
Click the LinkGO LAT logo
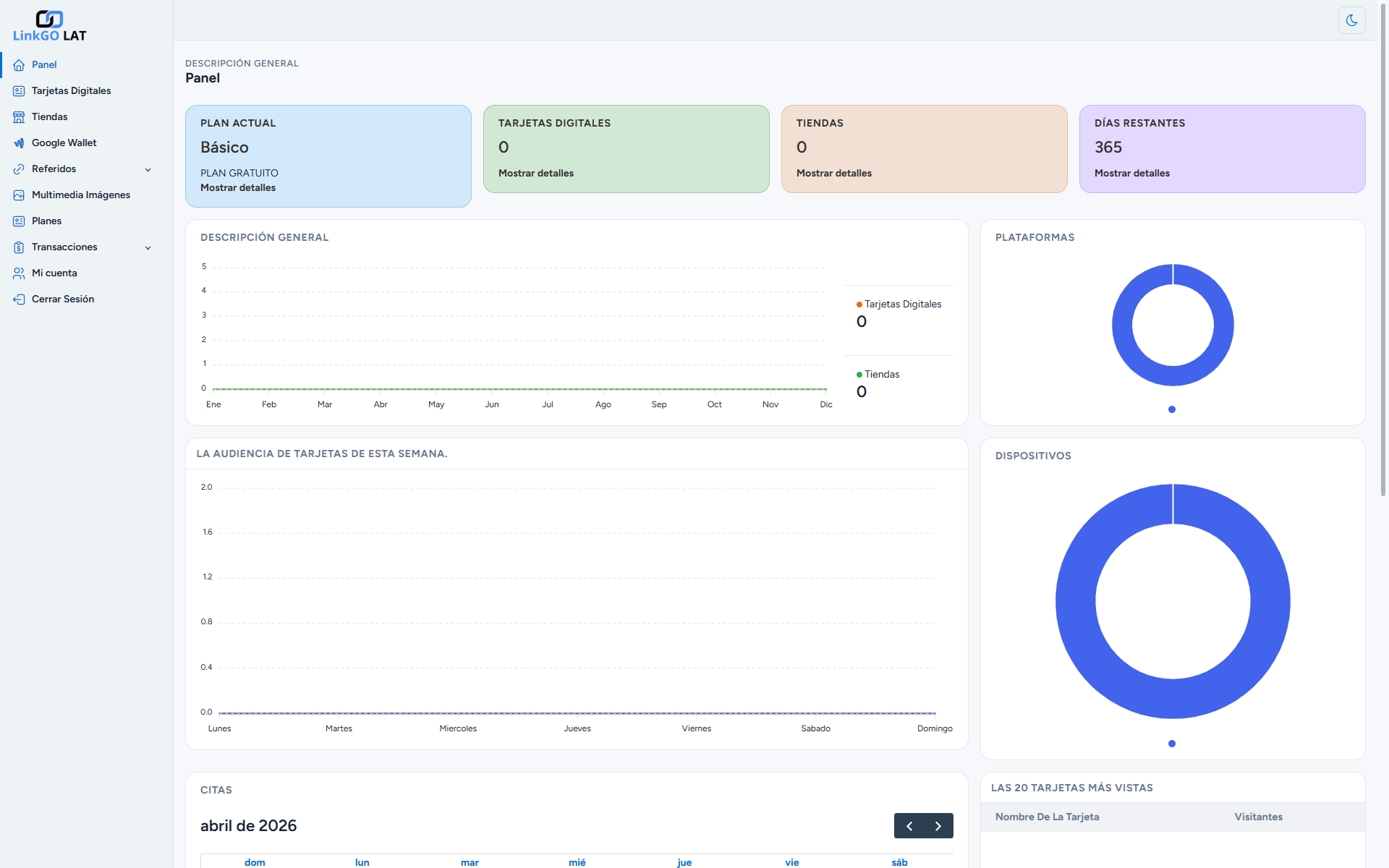[49, 26]
